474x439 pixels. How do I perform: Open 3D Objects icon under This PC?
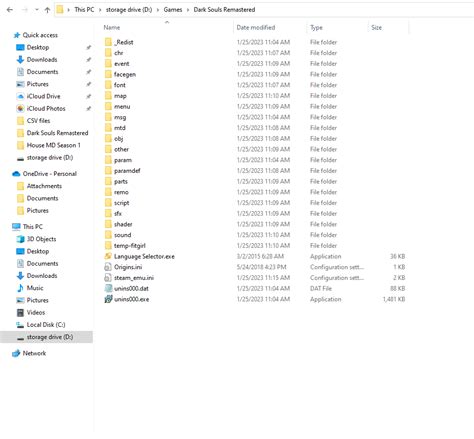pyautogui.click(x=20, y=239)
